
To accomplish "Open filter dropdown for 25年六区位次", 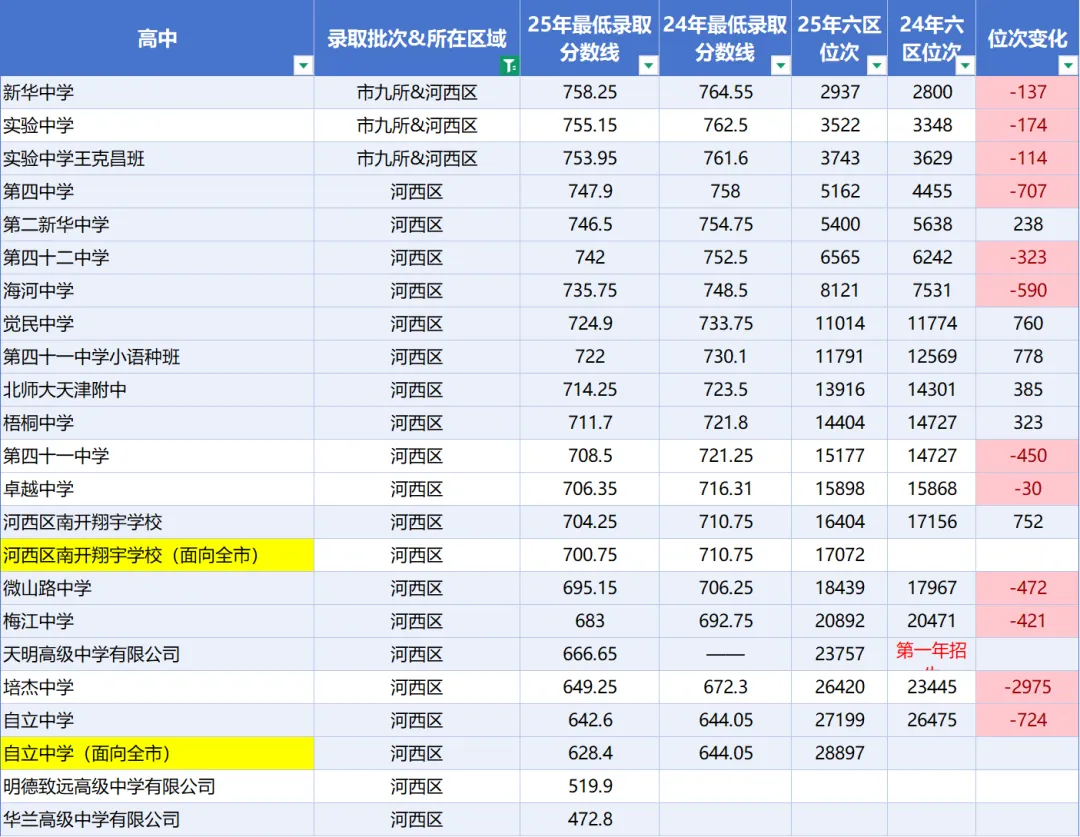I will [876, 65].
